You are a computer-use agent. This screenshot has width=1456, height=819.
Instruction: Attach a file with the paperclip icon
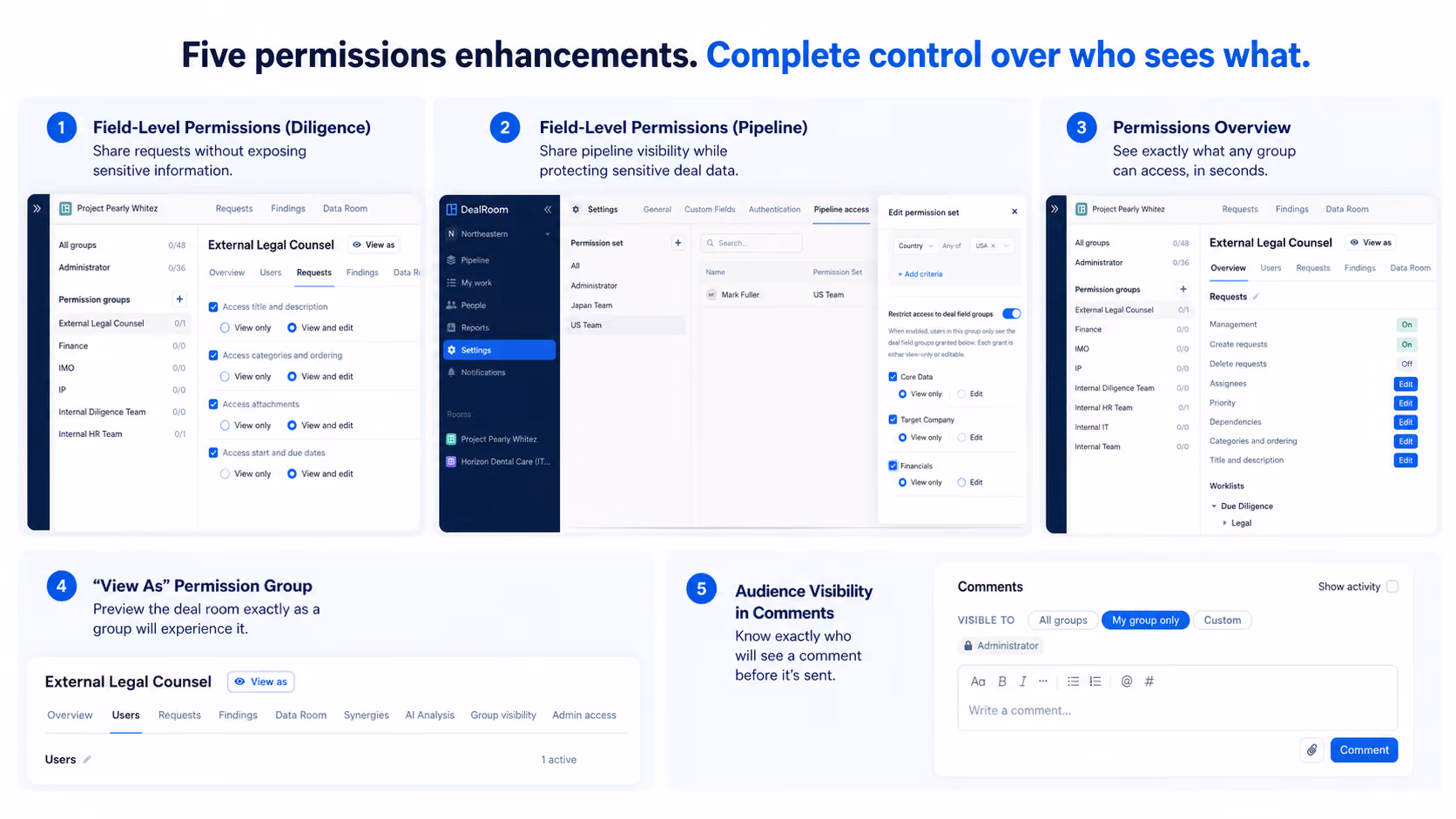[1311, 749]
